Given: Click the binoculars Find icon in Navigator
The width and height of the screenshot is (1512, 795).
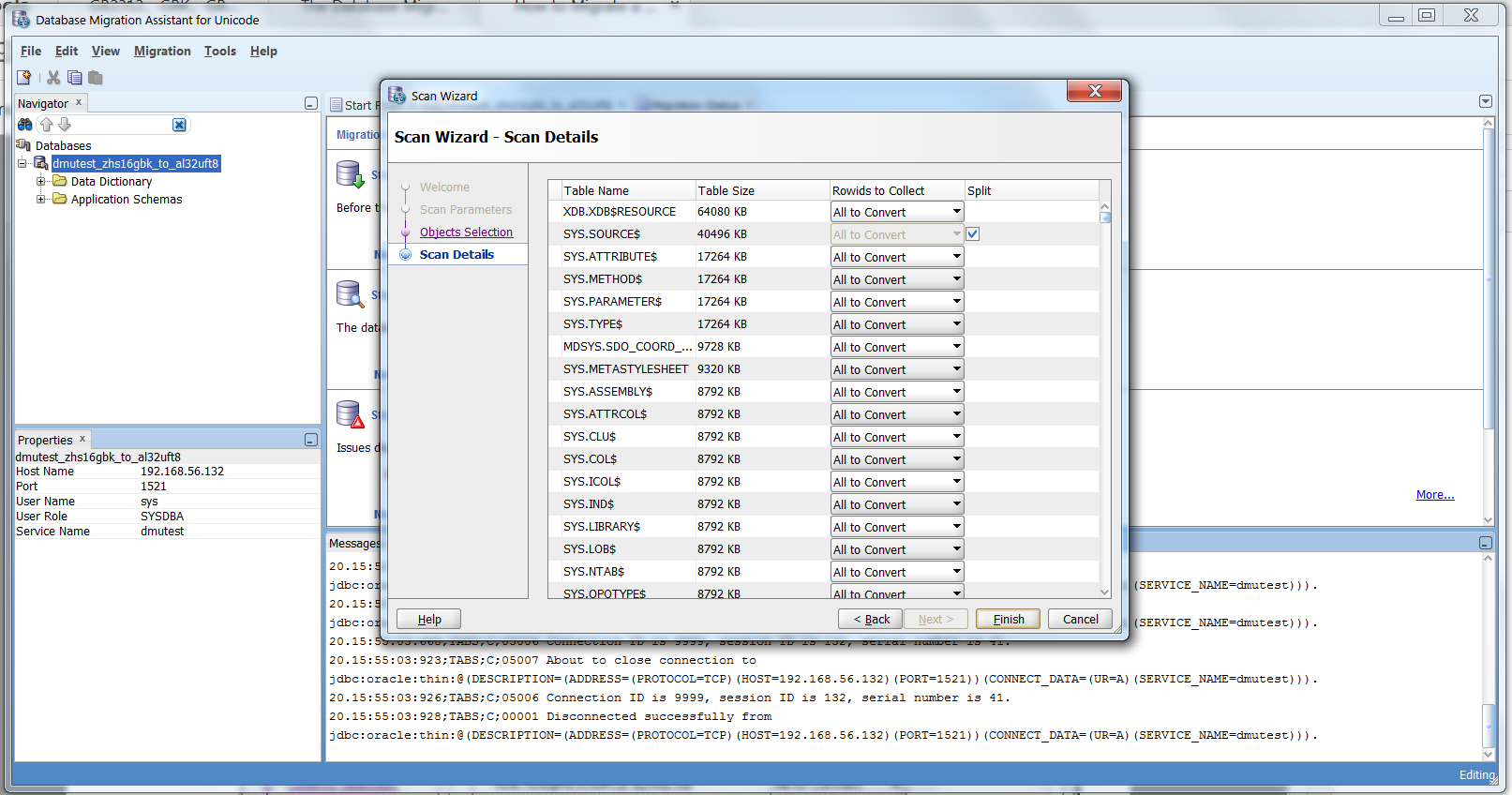Looking at the screenshot, I should pyautogui.click(x=25, y=125).
